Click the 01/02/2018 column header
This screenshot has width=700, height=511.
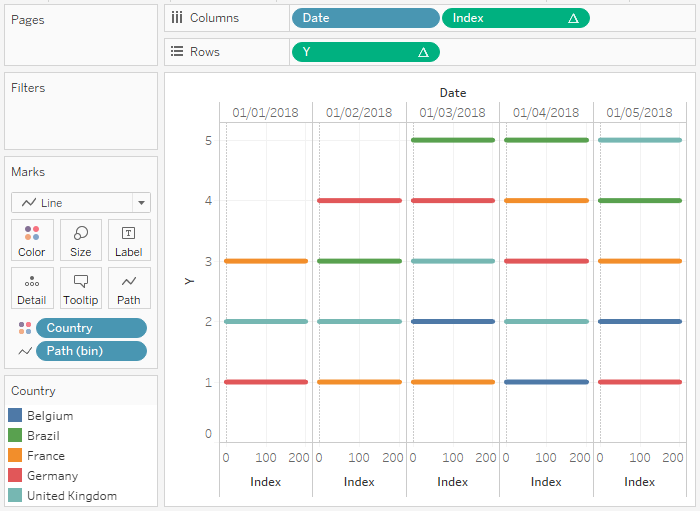[x=359, y=112]
